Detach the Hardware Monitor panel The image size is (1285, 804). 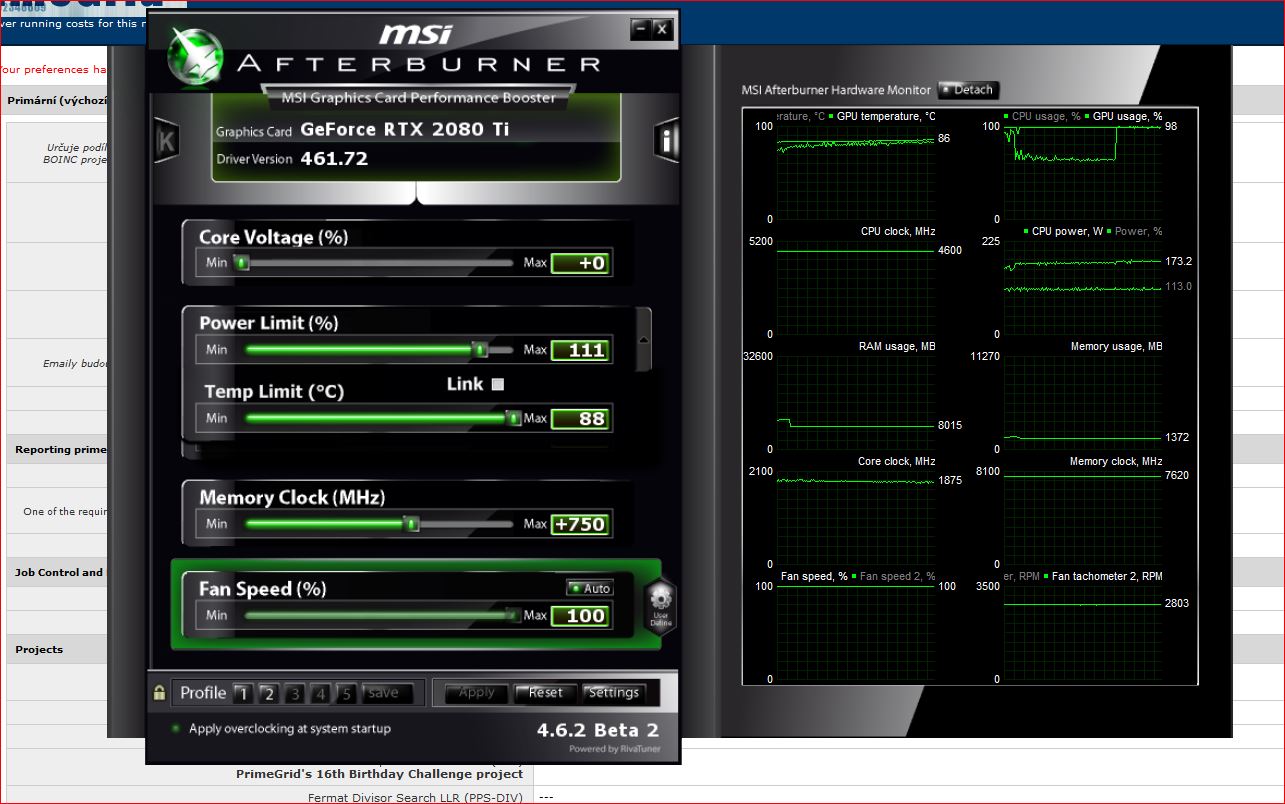[x=967, y=90]
